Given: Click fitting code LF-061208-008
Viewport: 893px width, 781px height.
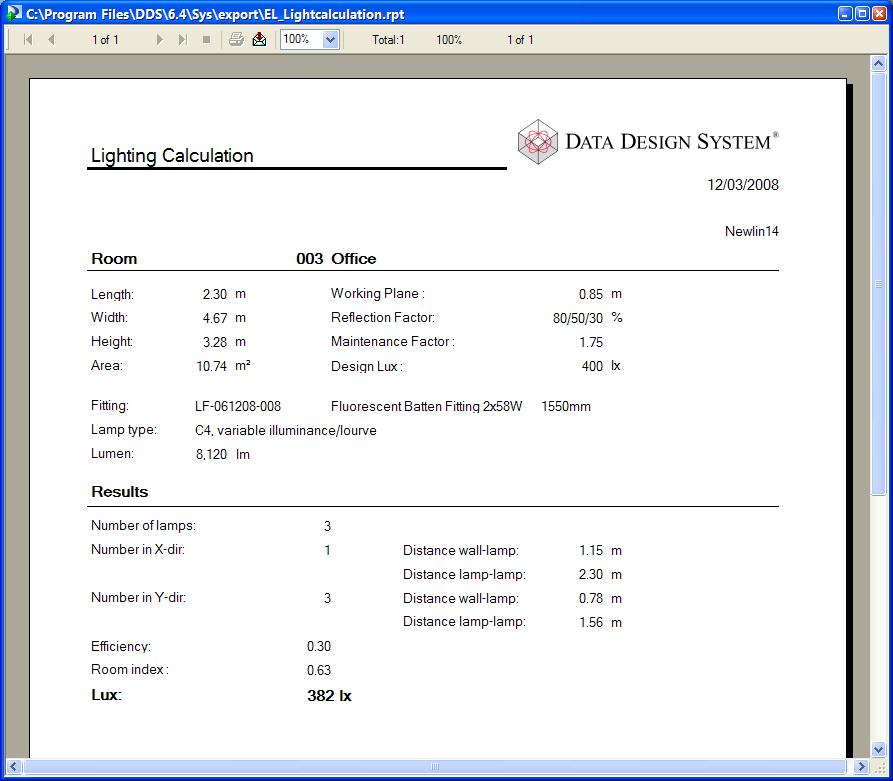Looking at the screenshot, I should [238, 406].
